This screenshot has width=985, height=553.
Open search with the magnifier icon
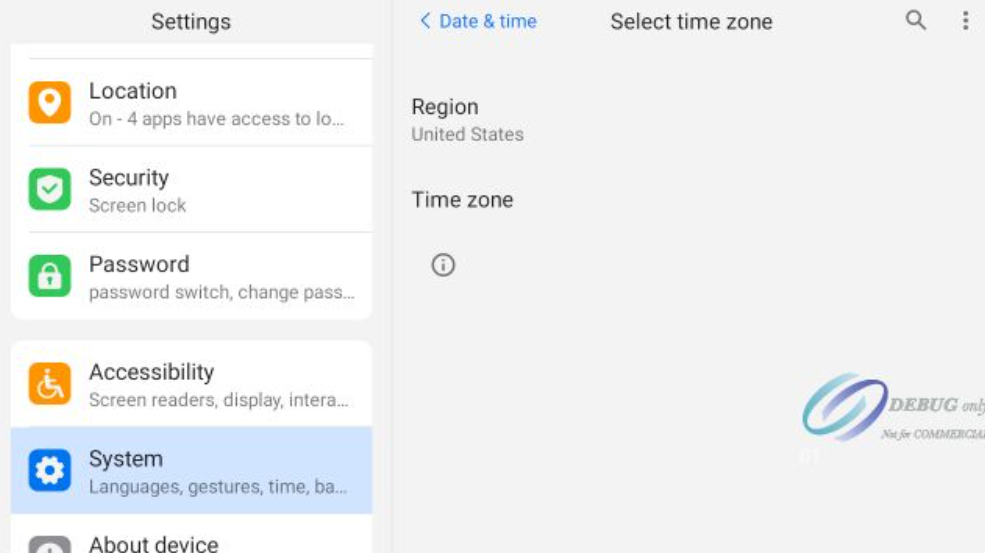pyautogui.click(x=915, y=21)
